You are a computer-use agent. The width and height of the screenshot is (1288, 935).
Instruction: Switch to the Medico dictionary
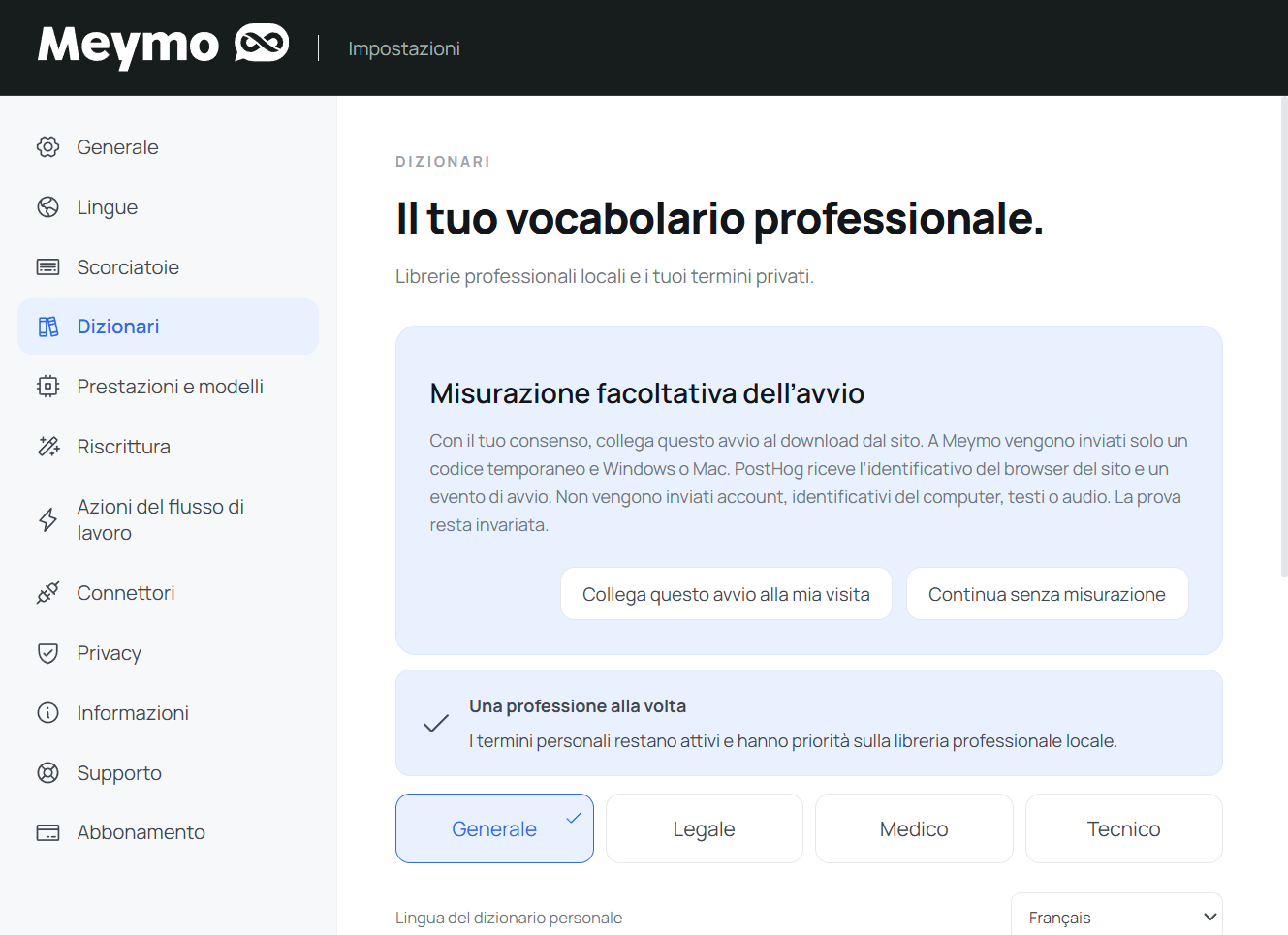click(914, 828)
